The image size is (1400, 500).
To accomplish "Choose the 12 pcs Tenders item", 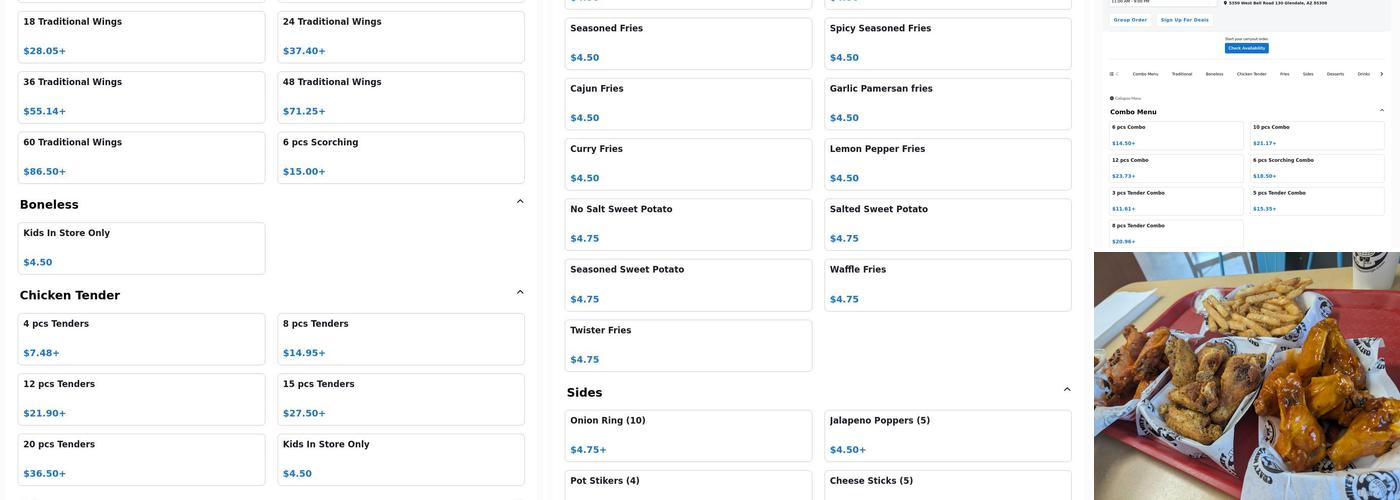I will (141, 399).
